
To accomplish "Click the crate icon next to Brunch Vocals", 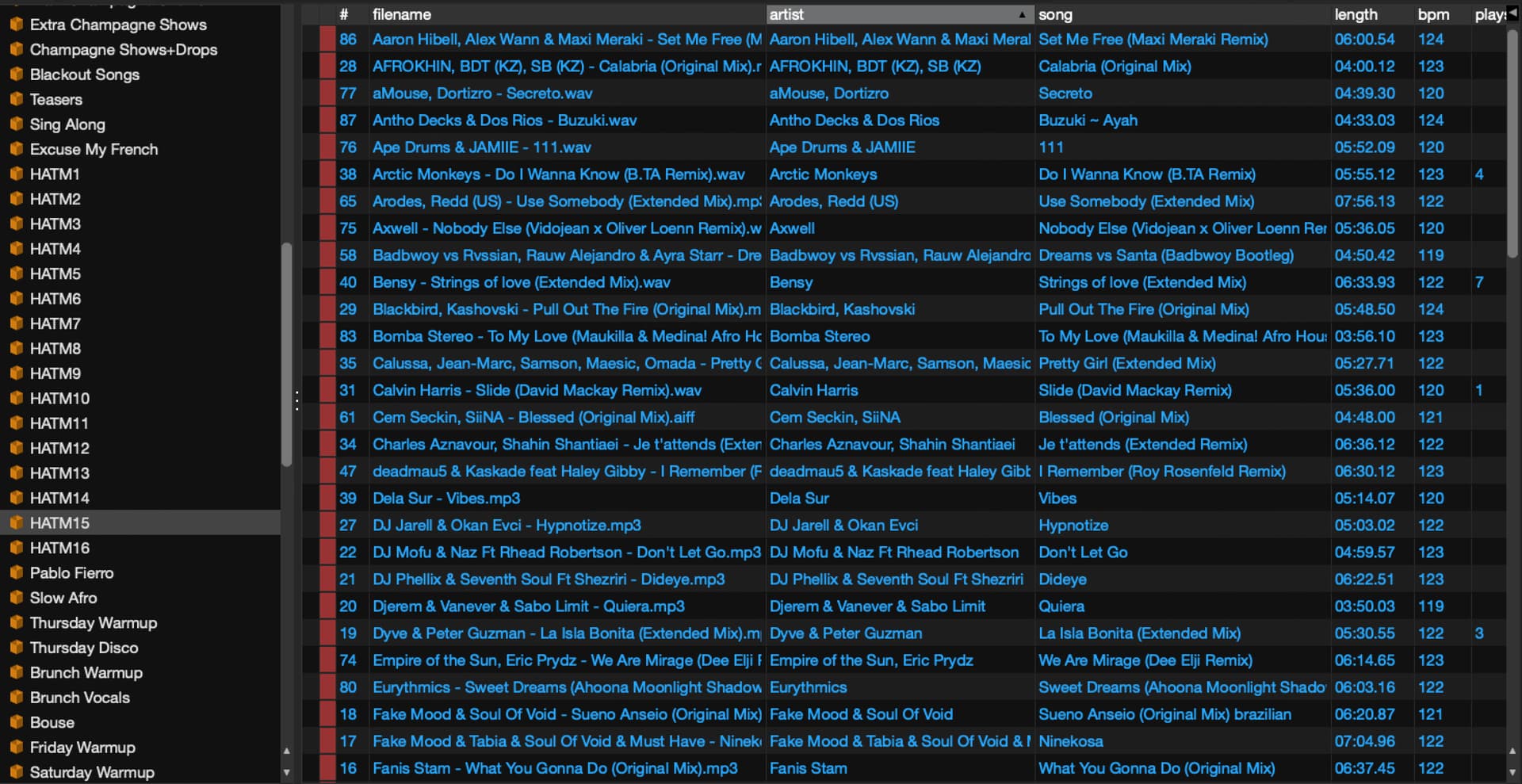I will tap(17, 698).
